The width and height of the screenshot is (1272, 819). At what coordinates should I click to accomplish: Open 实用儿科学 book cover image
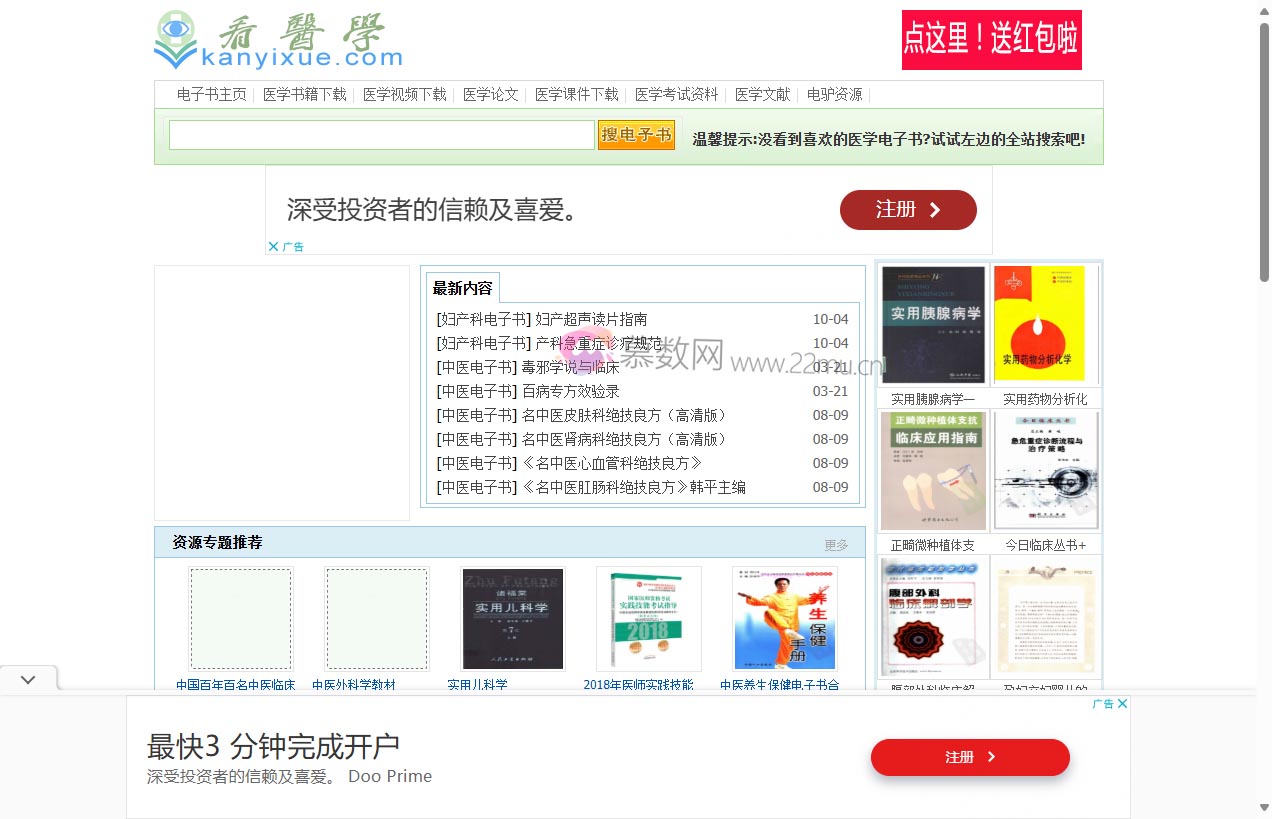(x=513, y=619)
